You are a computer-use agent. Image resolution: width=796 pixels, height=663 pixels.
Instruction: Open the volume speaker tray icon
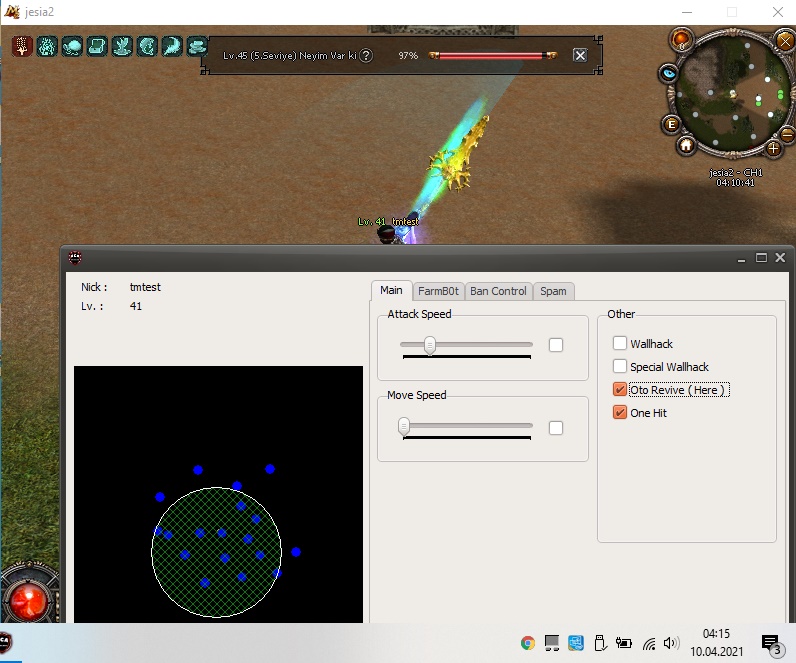671,643
